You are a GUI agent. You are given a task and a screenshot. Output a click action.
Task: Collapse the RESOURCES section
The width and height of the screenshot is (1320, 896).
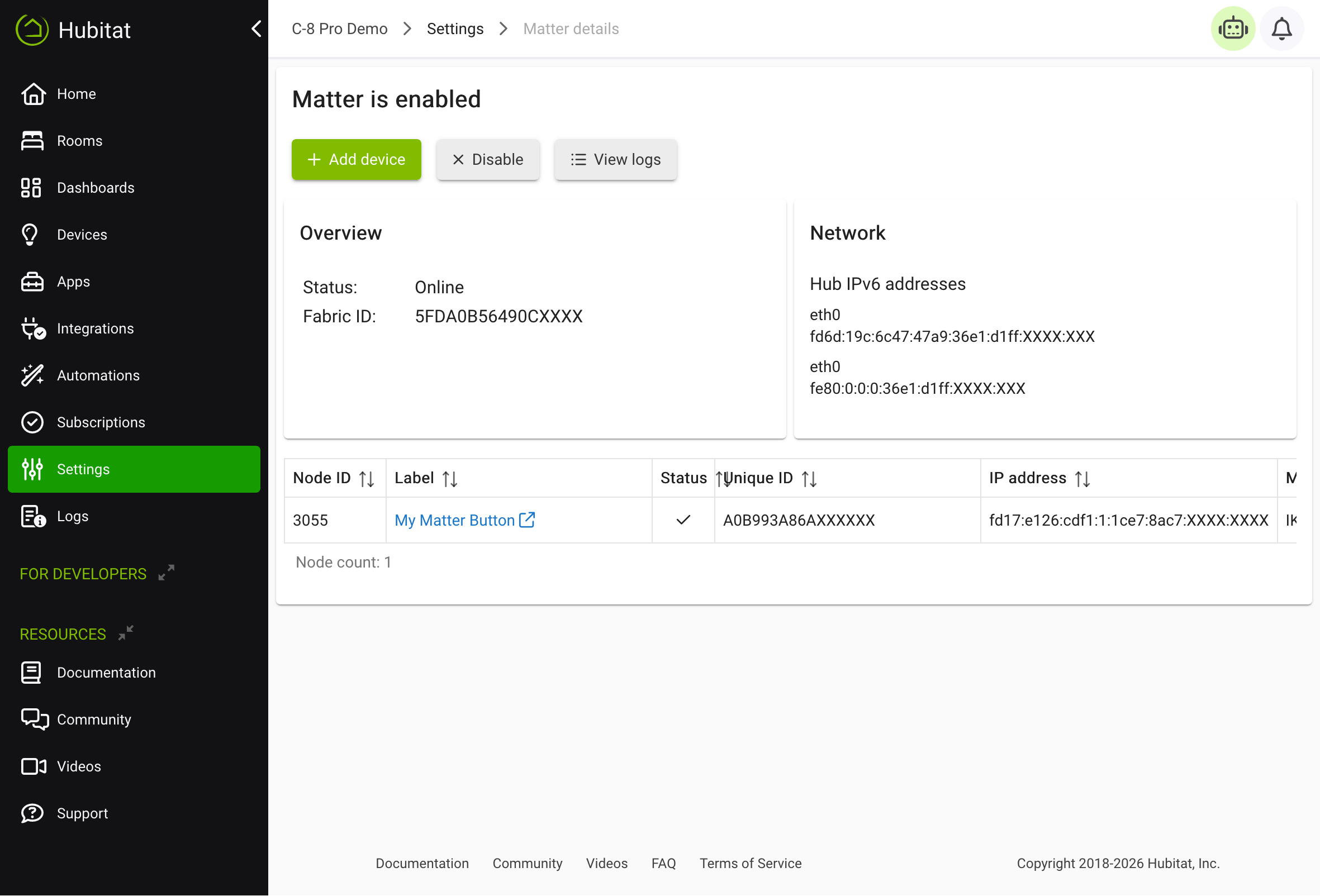tap(126, 633)
